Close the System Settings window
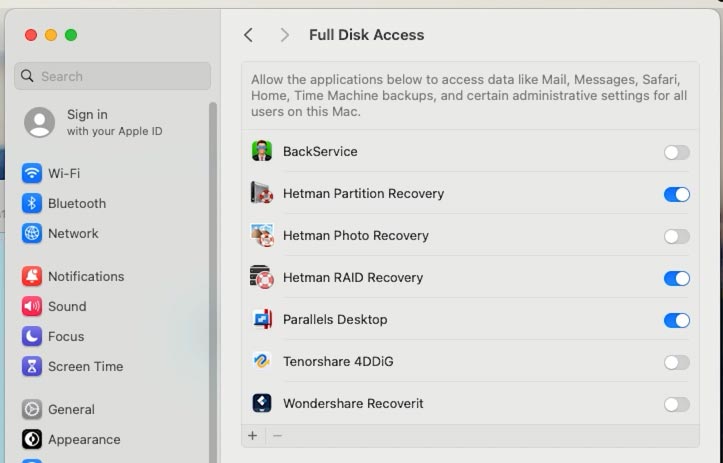 (31, 35)
